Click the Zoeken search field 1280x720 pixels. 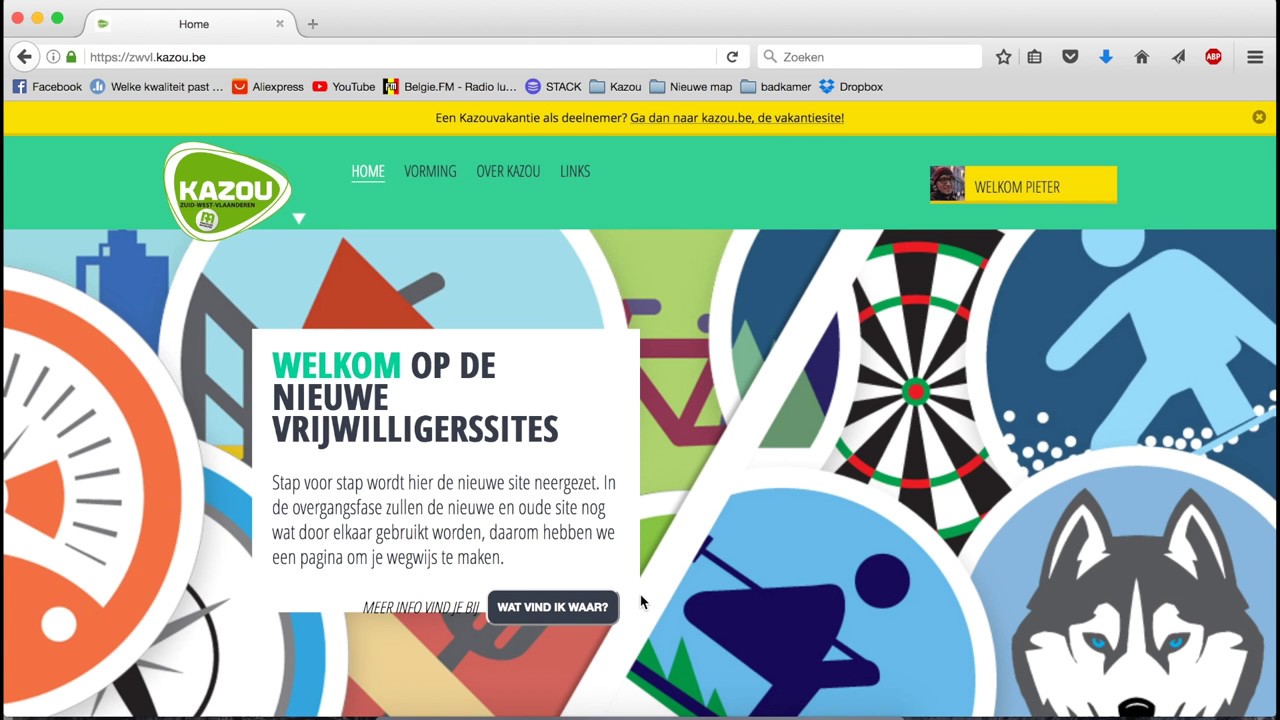(x=870, y=57)
